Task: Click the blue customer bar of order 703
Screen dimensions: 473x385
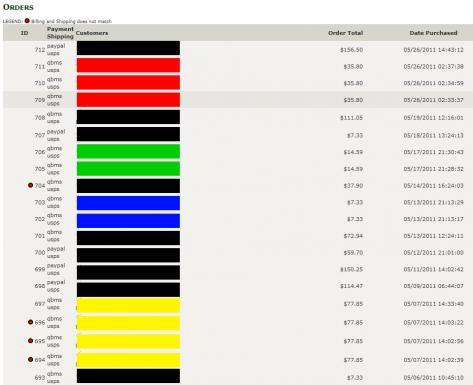Action: (x=128, y=203)
